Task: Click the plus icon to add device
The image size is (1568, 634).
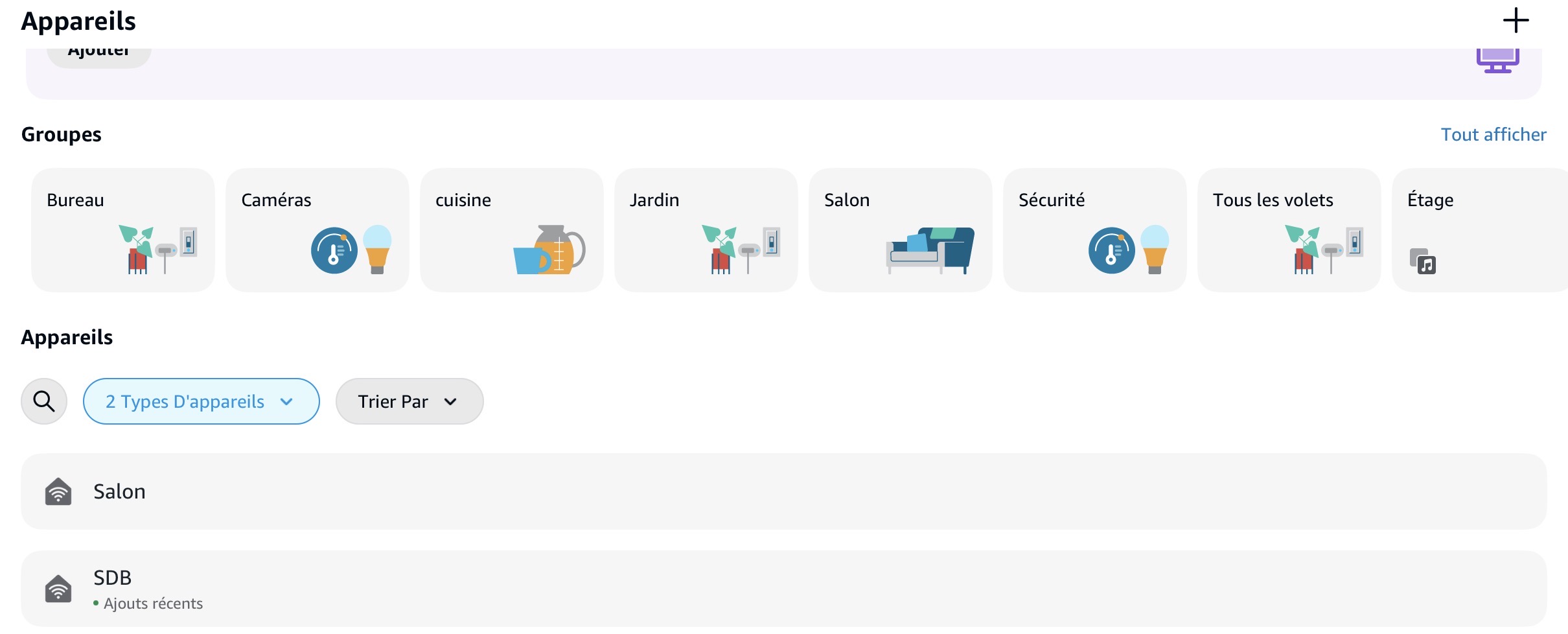Action: click(x=1516, y=21)
